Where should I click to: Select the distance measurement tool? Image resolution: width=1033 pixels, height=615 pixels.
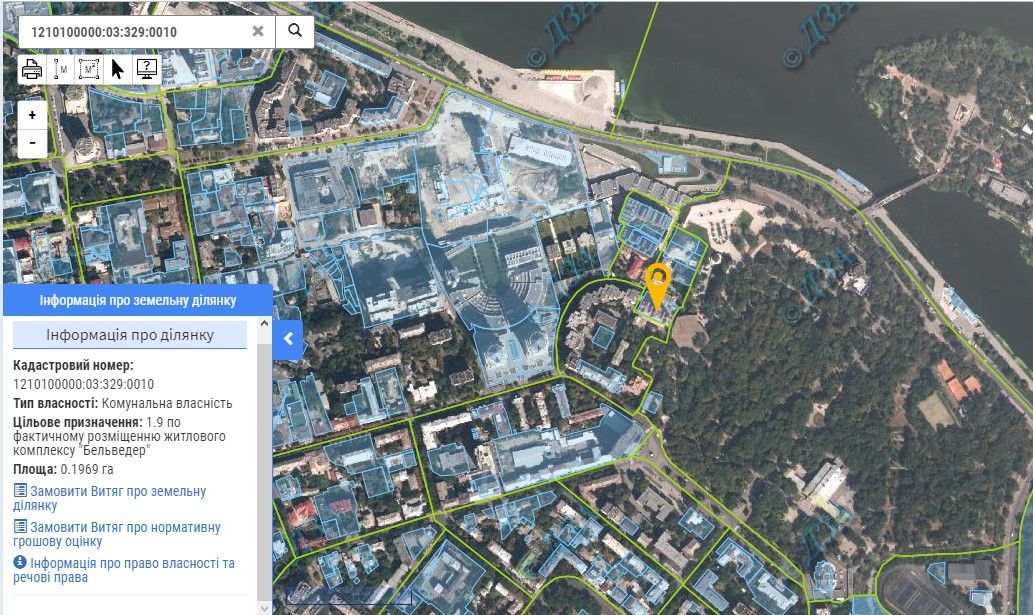point(60,70)
